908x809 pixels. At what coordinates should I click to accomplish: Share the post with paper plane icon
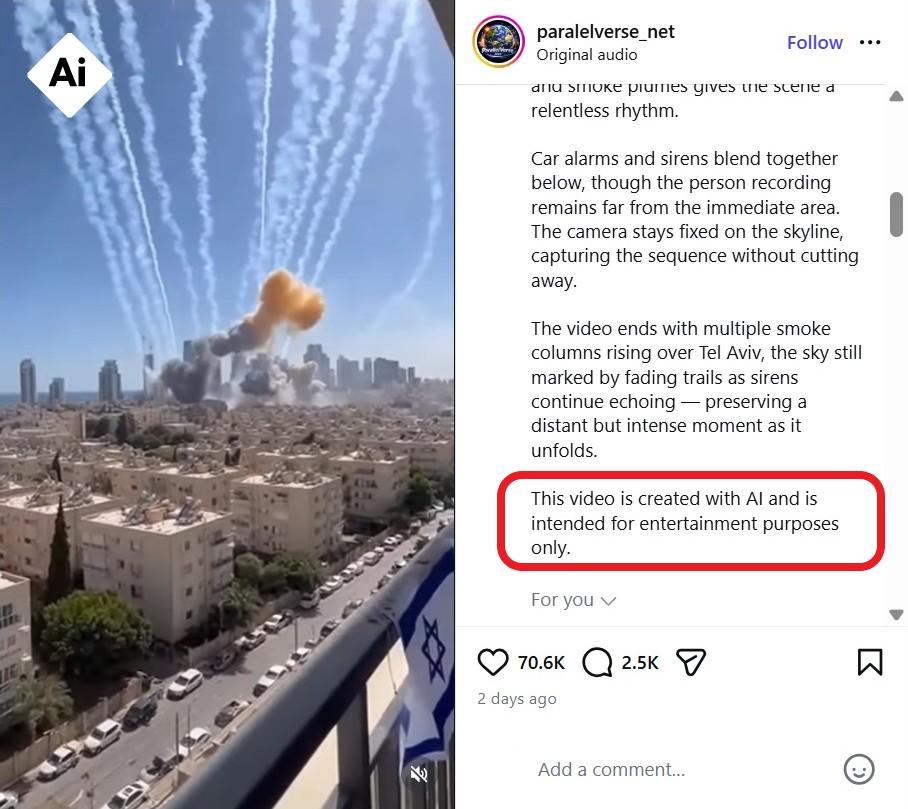coord(691,662)
